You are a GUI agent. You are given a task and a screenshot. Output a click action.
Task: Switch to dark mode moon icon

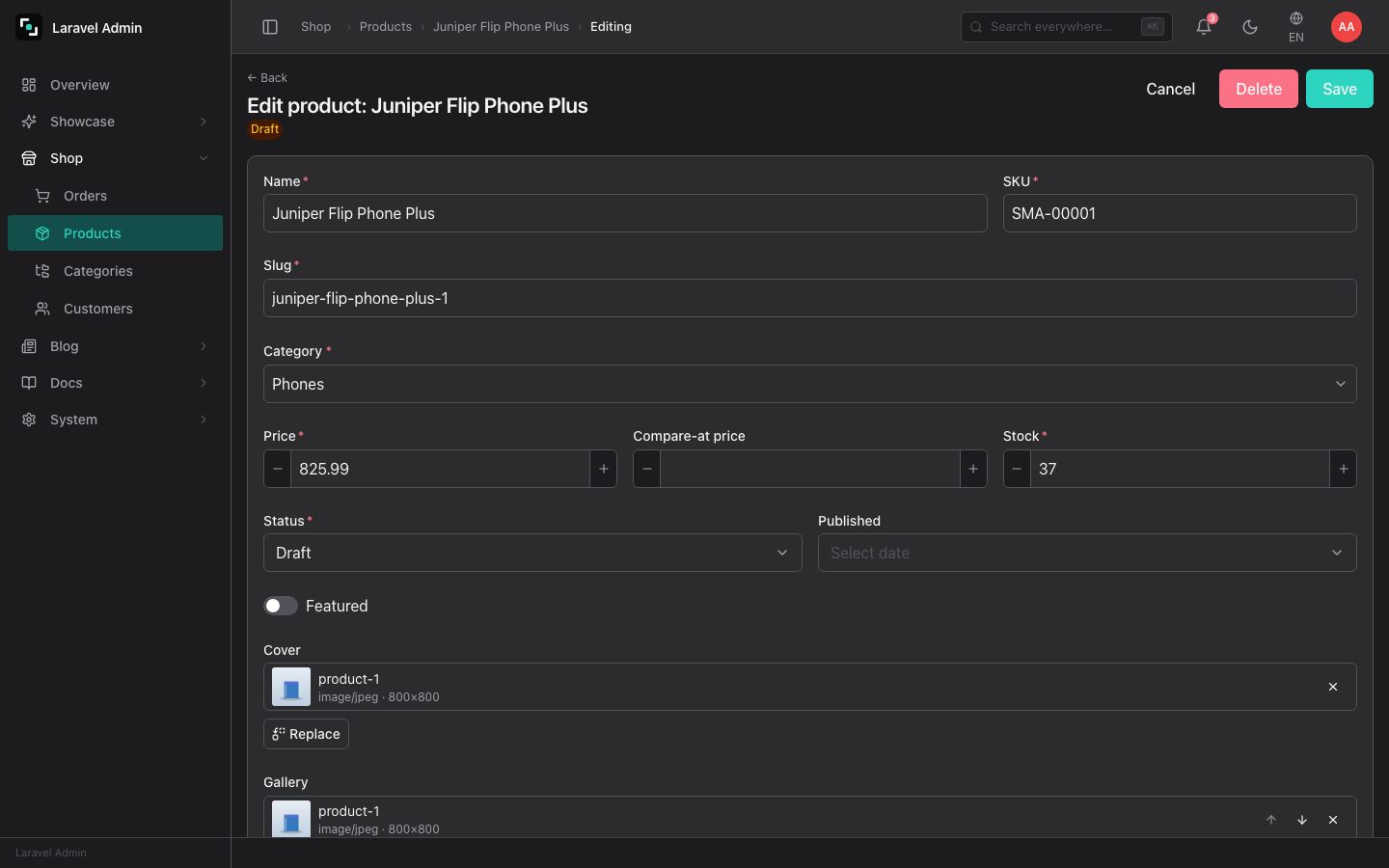[1250, 27]
